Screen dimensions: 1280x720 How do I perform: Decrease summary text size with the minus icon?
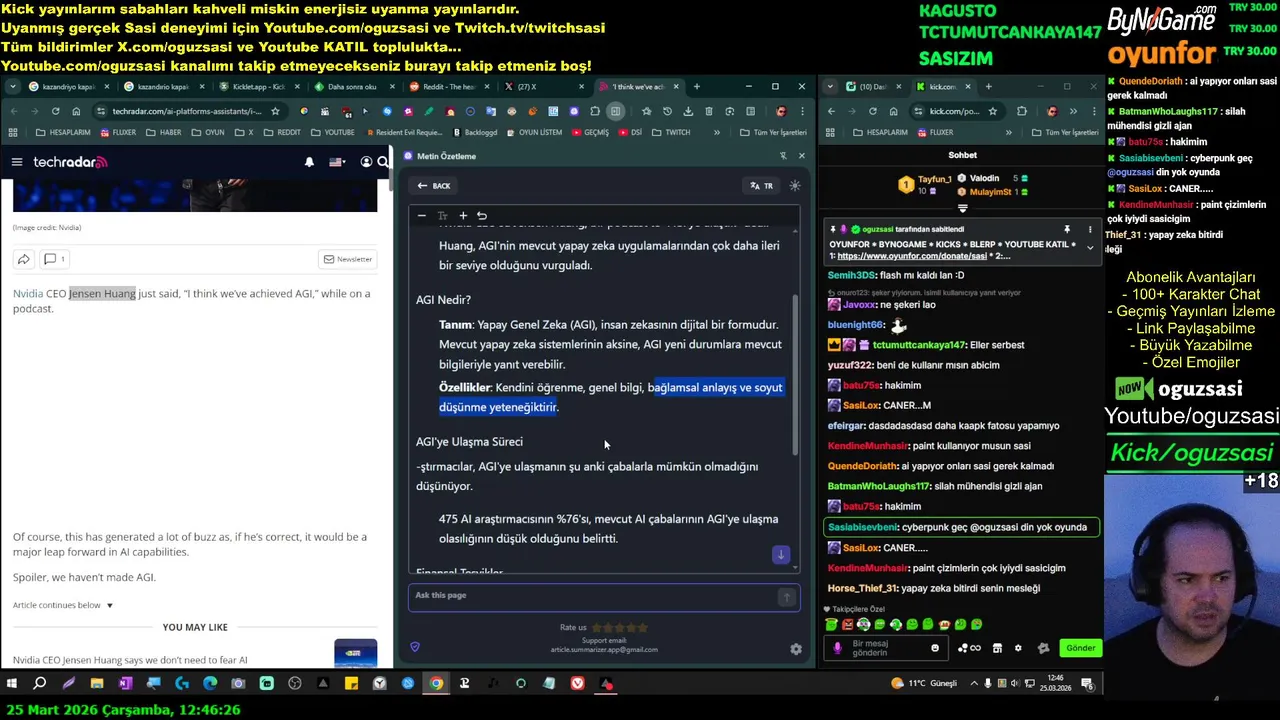click(422, 216)
